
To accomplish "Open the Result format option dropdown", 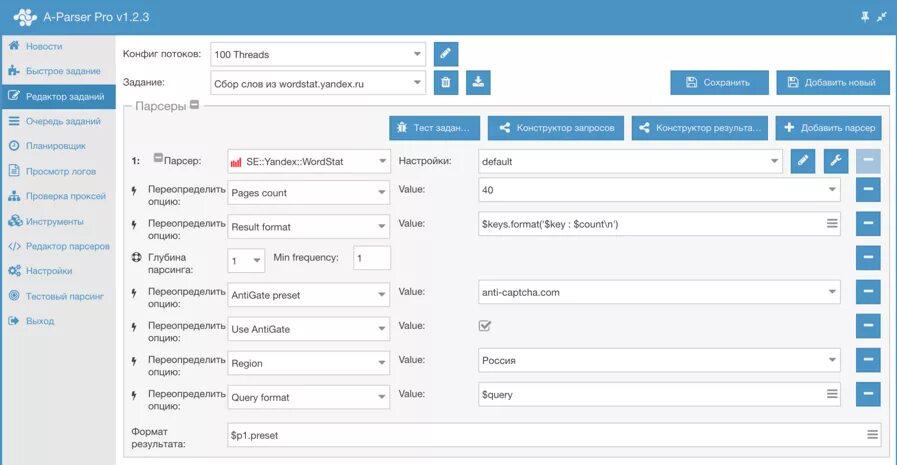I will 309,226.
